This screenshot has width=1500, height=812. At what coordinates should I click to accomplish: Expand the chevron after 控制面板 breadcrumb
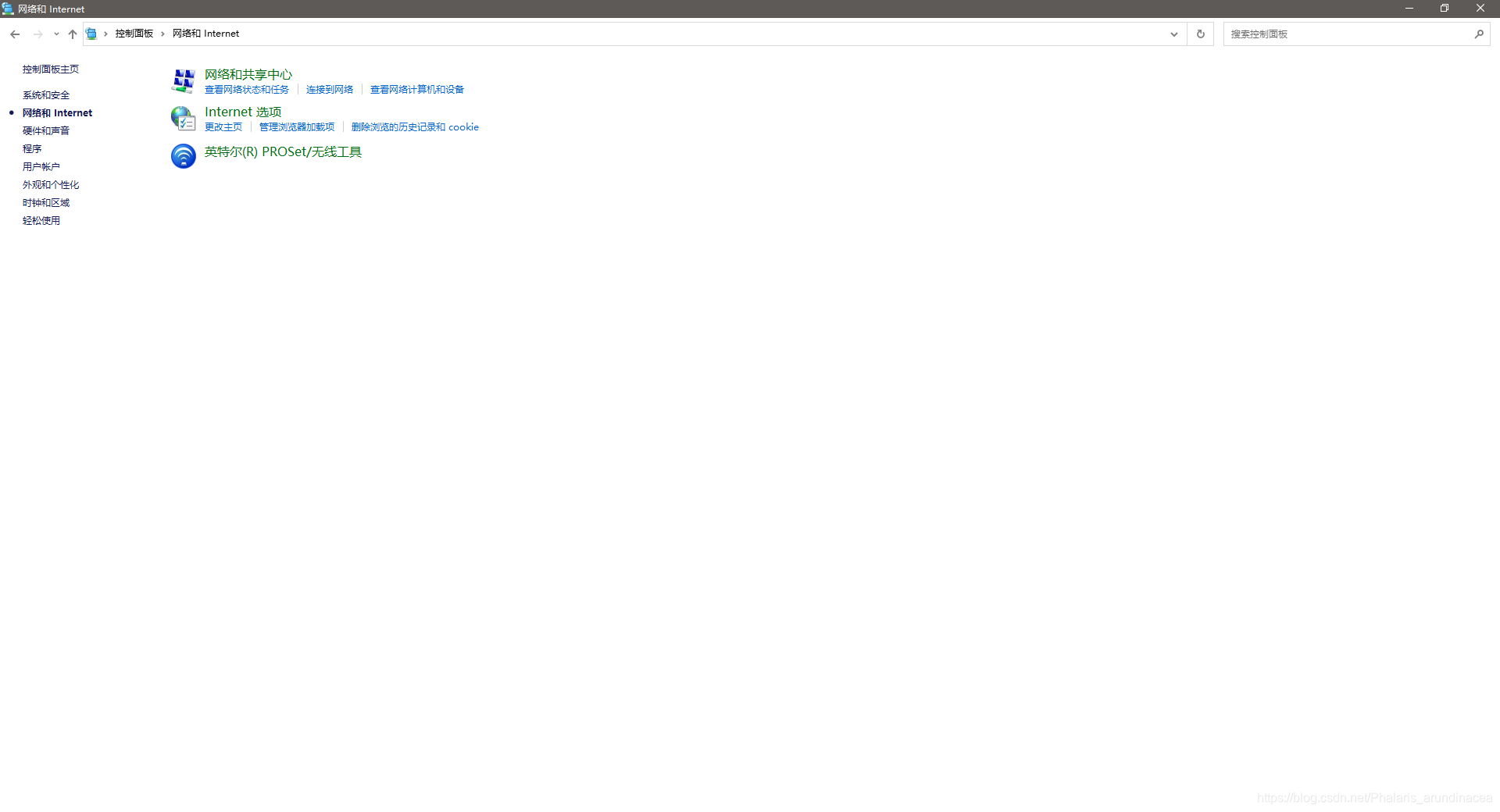click(162, 34)
